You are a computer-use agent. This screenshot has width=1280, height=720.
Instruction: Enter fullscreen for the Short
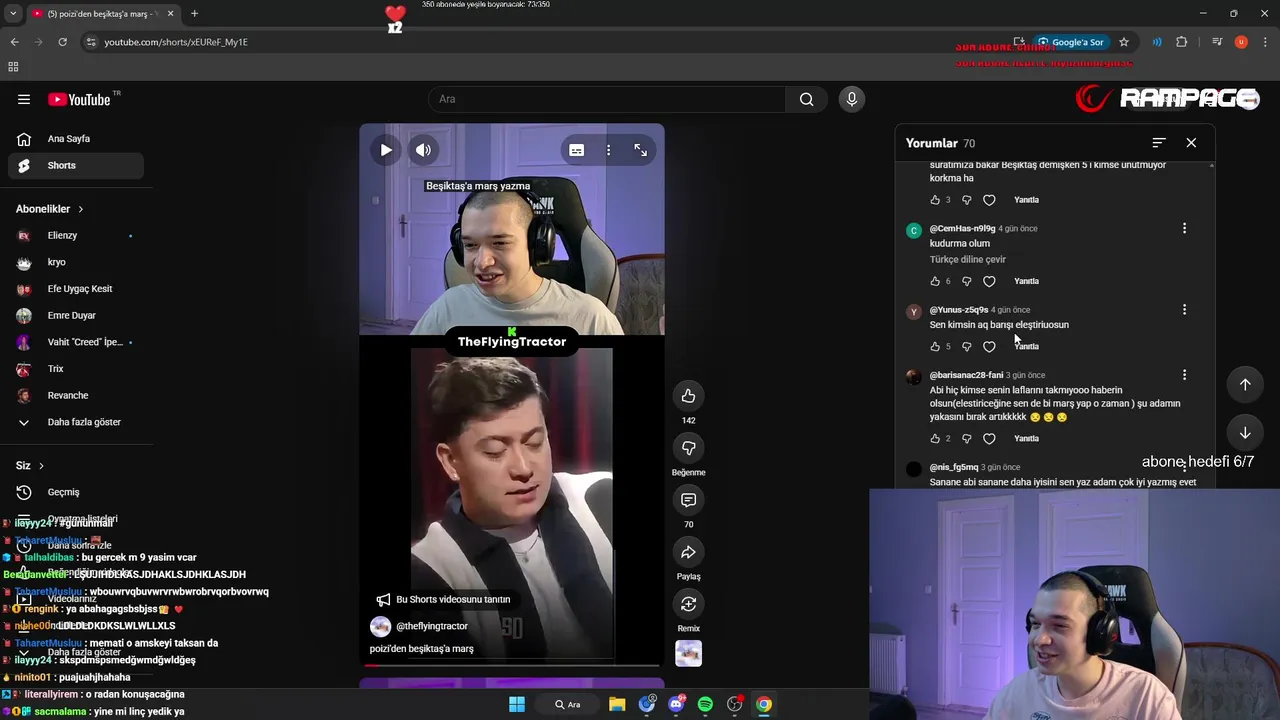(x=641, y=150)
